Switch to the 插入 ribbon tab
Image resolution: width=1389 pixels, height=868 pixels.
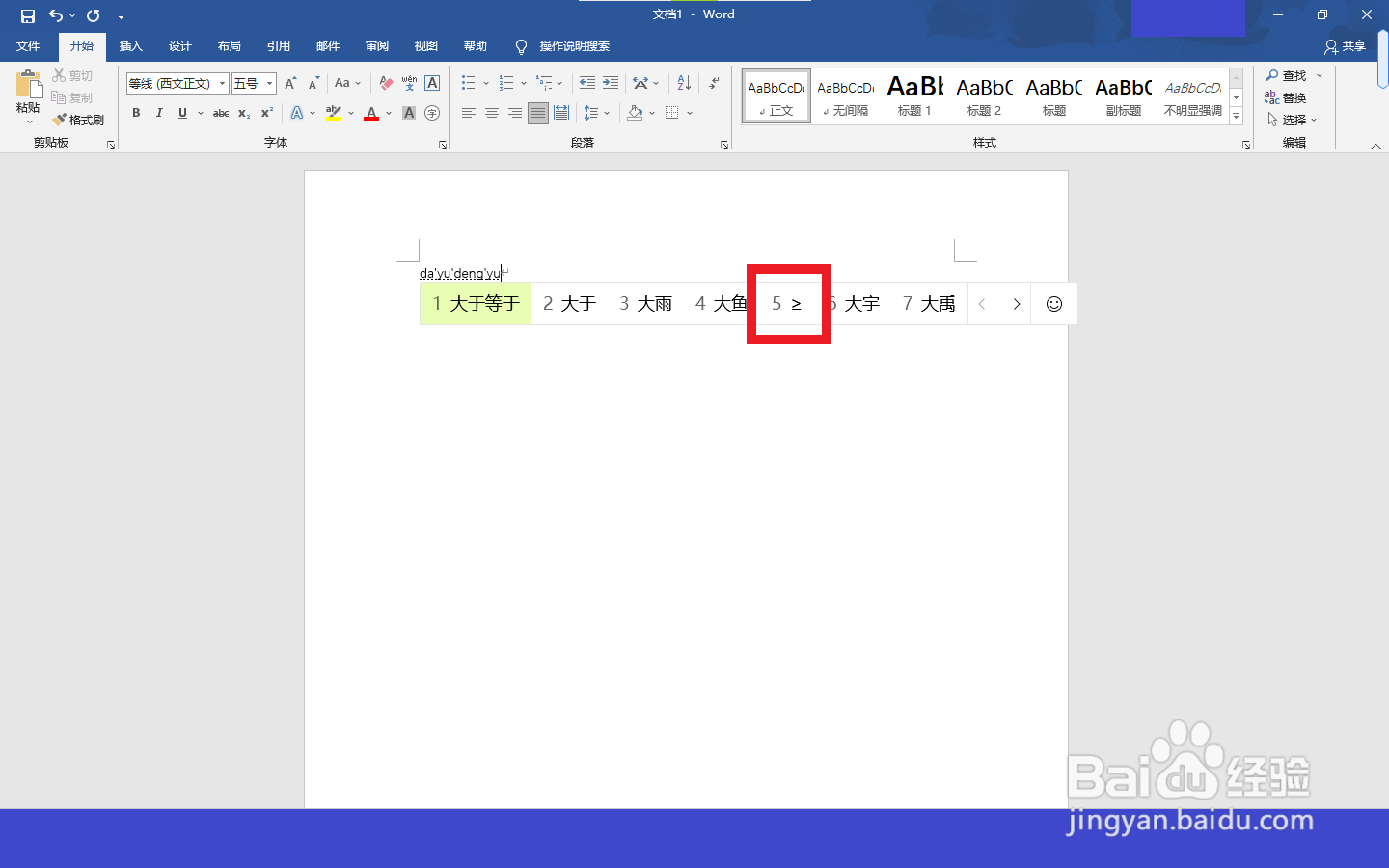pos(130,46)
